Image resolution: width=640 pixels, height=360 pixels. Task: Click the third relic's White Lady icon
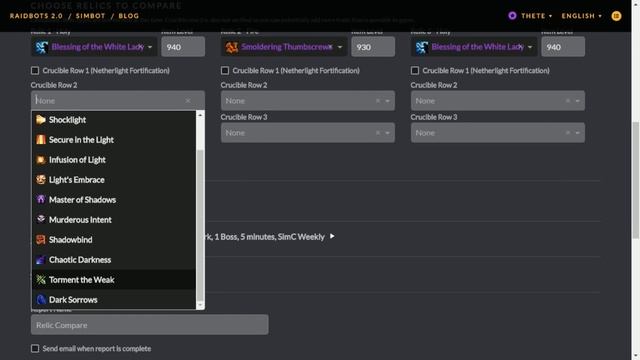pyautogui.click(x=422, y=47)
